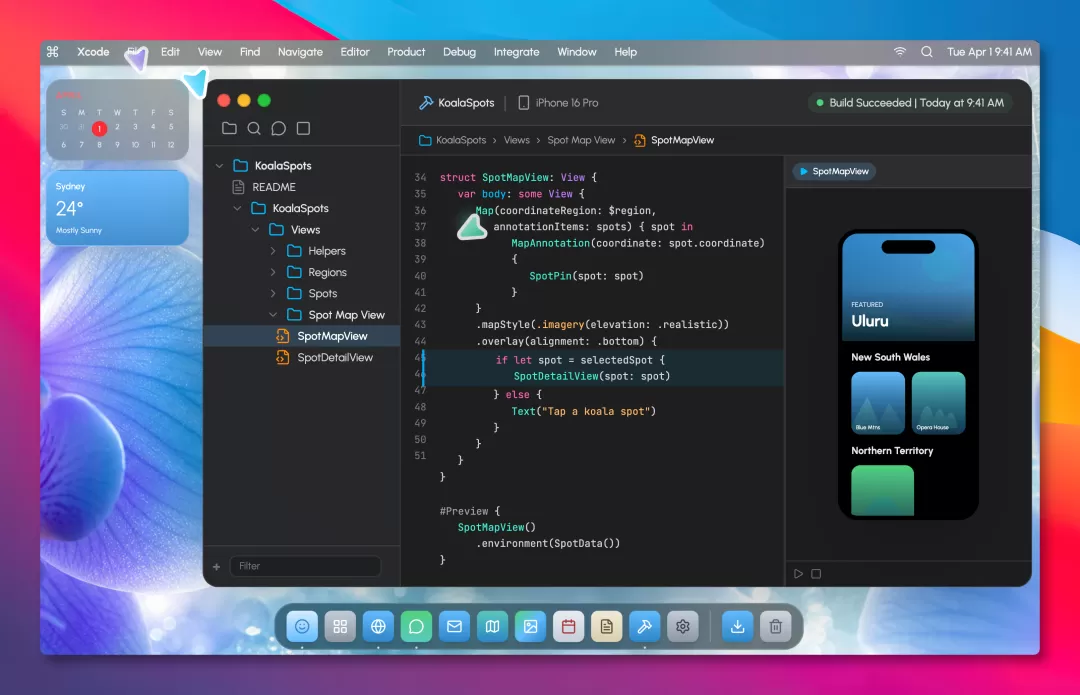Screen dimensions: 1080x695
Task: Open the Mail envelope icon in dock
Action: pyautogui.click(x=455, y=626)
